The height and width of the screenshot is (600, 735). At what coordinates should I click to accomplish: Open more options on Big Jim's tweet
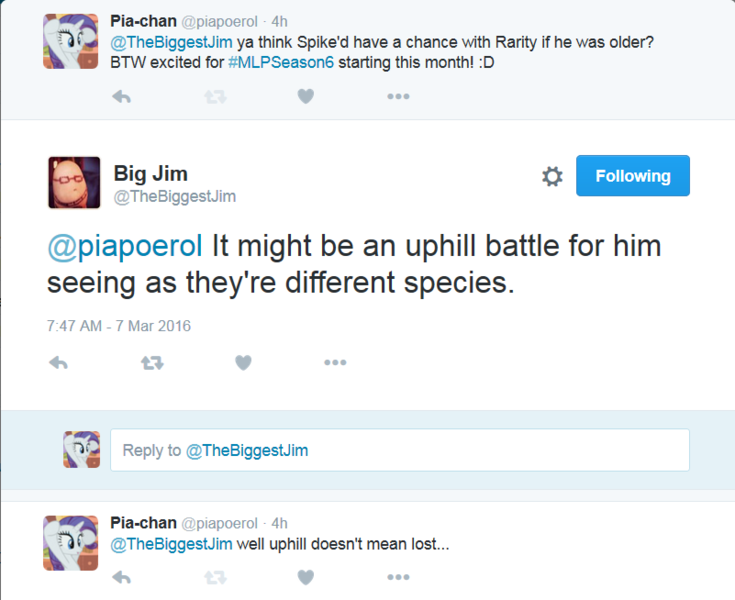click(x=335, y=363)
